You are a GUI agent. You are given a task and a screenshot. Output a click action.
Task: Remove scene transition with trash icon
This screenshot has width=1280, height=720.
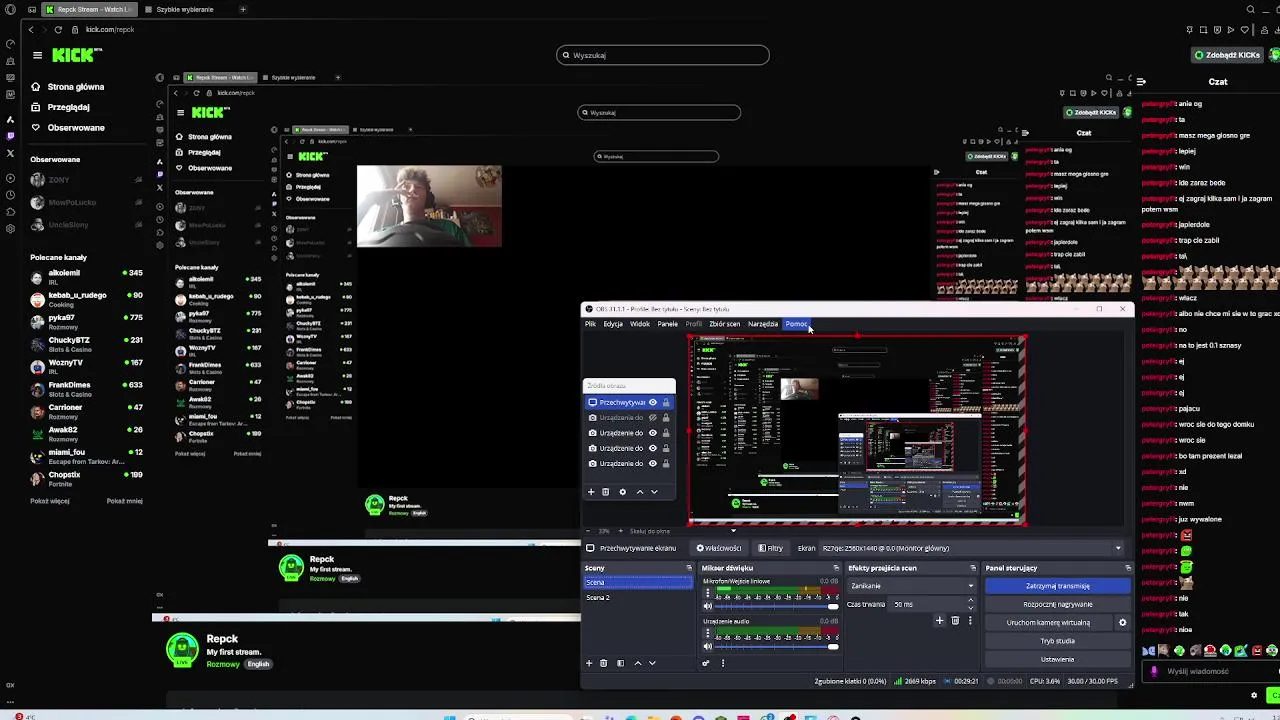coord(955,621)
